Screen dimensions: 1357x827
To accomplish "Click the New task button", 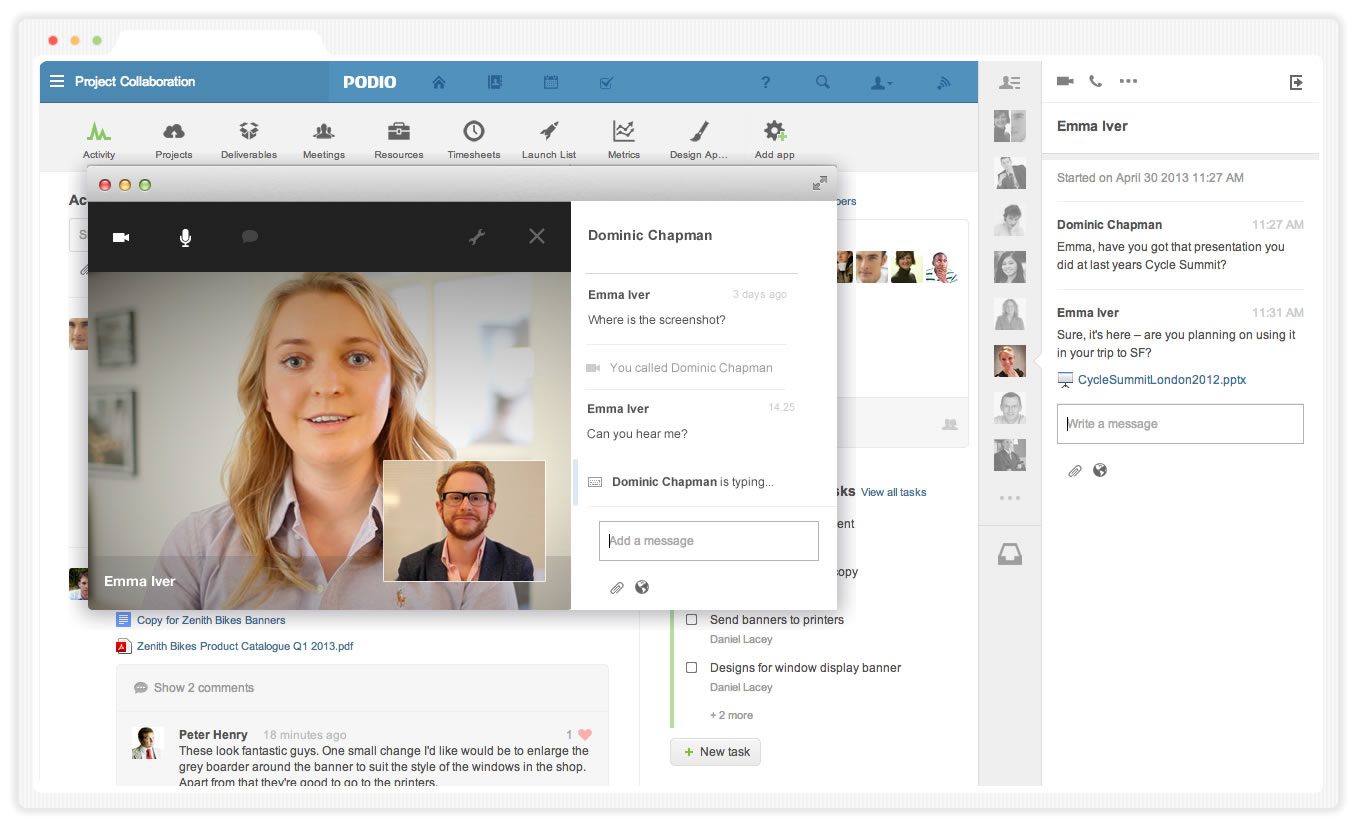I will (715, 752).
